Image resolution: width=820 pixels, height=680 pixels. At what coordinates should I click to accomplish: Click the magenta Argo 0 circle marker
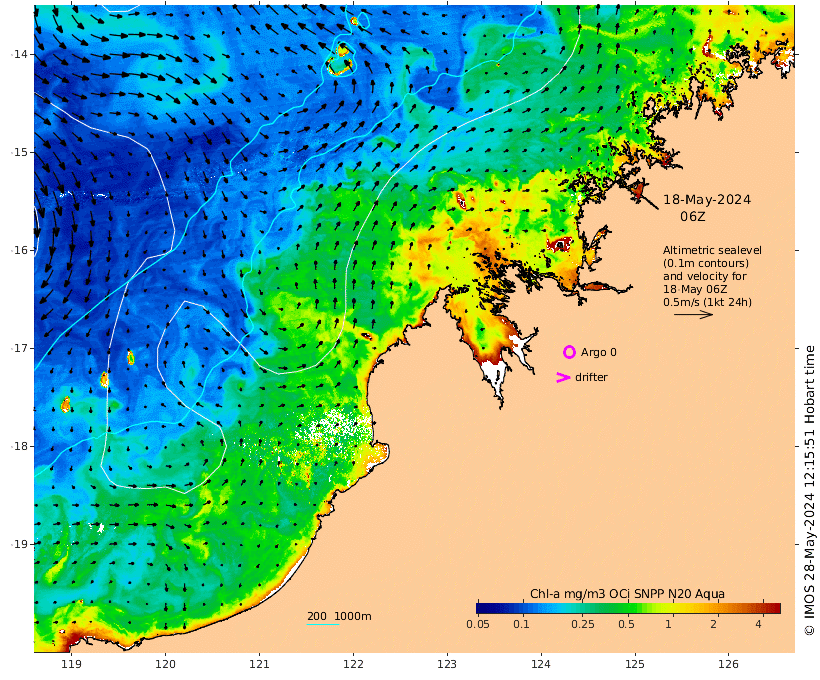(x=569, y=352)
